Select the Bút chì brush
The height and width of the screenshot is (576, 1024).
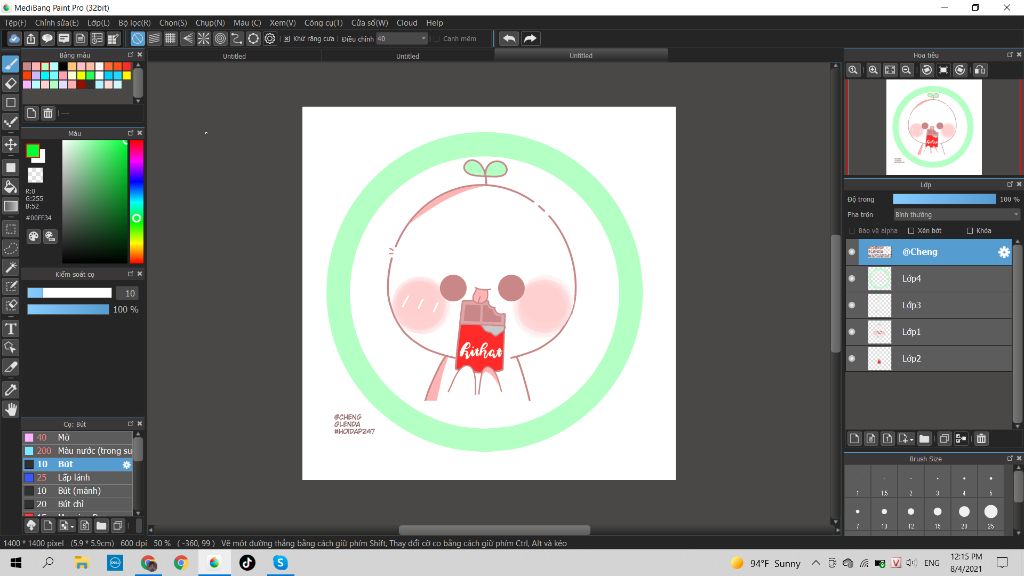(x=78, y=504)
